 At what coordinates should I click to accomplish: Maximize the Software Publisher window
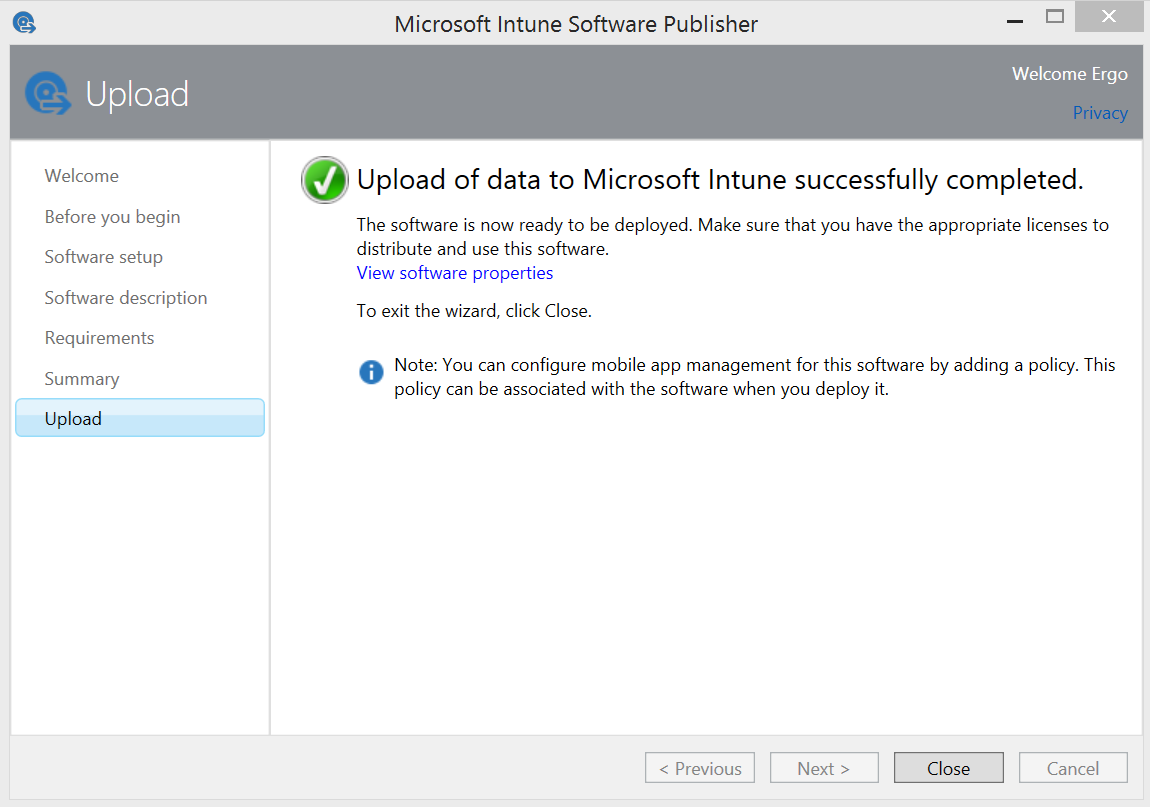1055,16
